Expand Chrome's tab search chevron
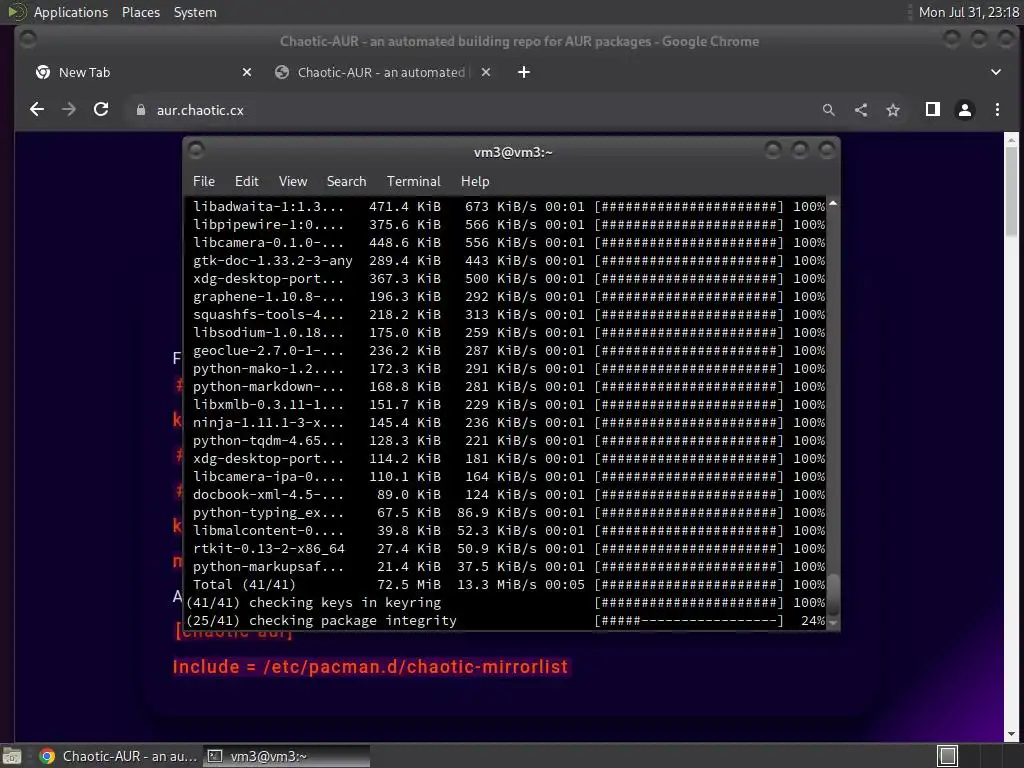1024x768 pixels. coord(996,72)
